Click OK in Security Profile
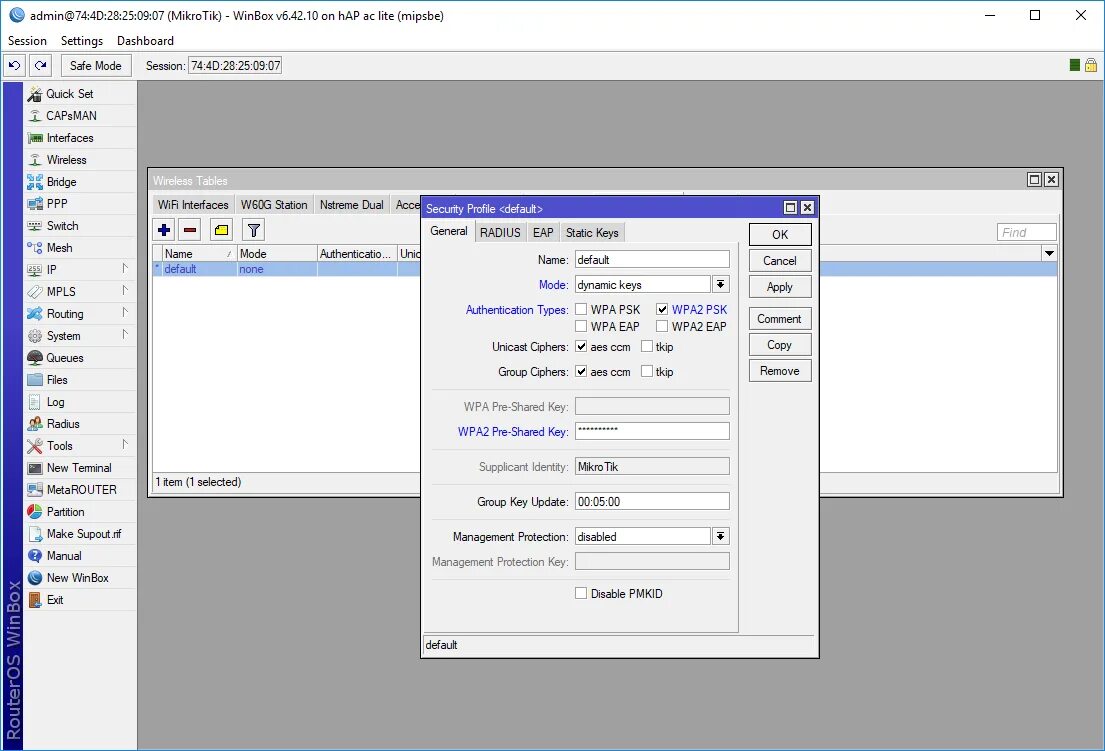 (x=780, y=235)
